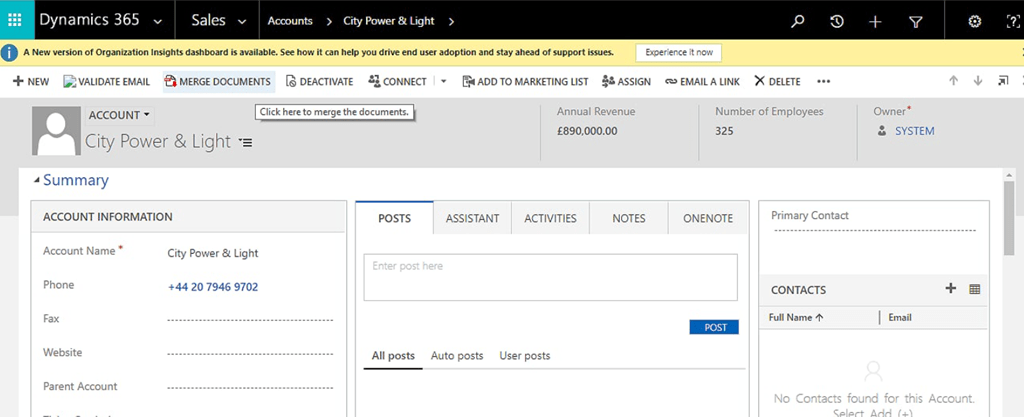Expand the CONNECT dropdown arrow
The width and height of the screenshot is (1024, 417).
pyautogui.click(x=443, y=82)
